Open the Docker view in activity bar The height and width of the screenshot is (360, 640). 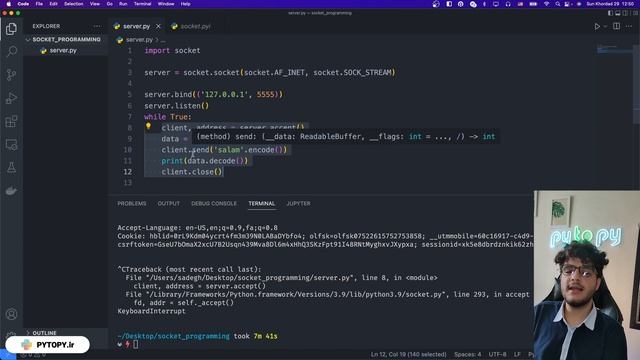[x=11, y=191]
